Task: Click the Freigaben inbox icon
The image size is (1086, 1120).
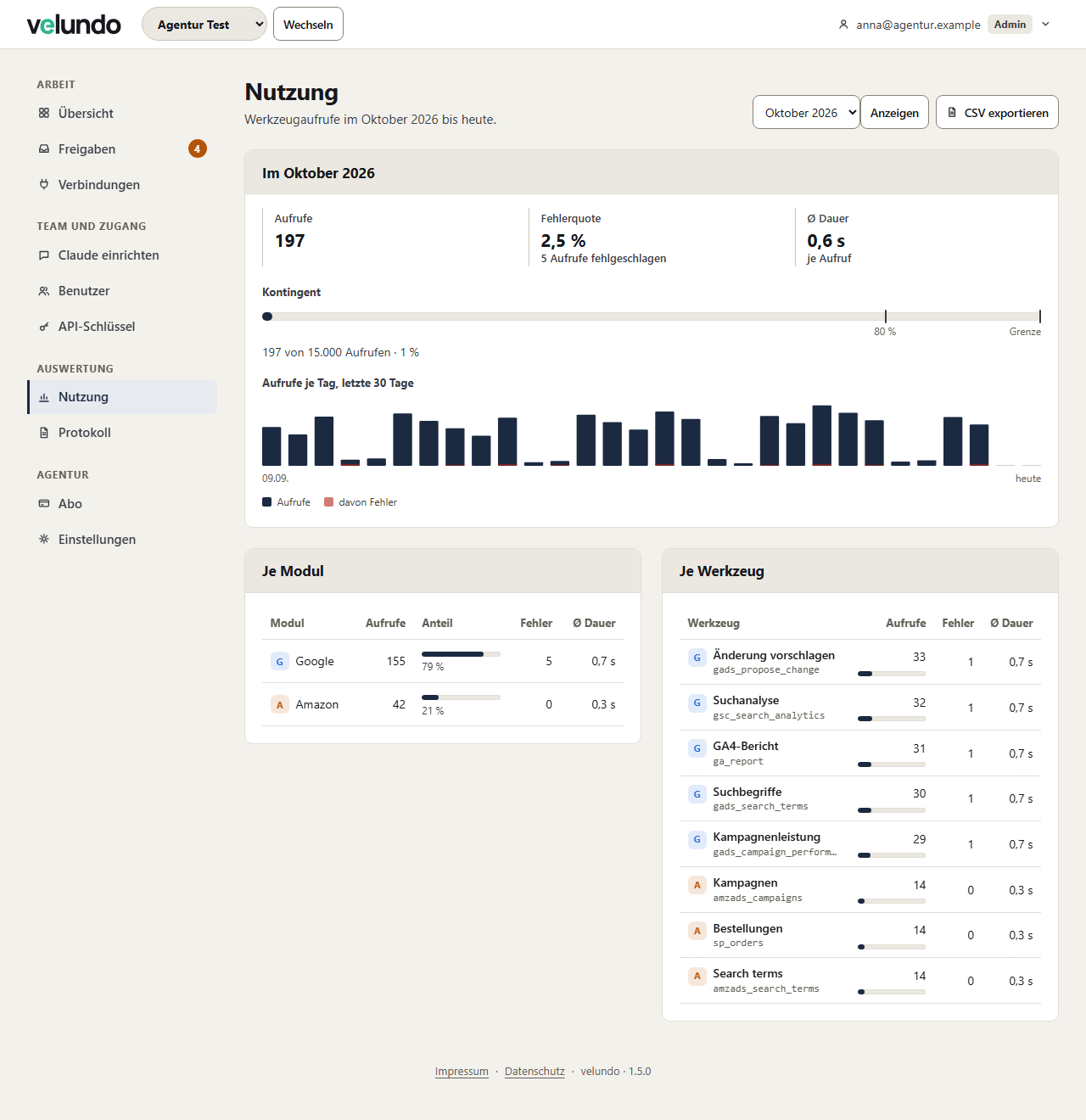Action: (44, 148)
